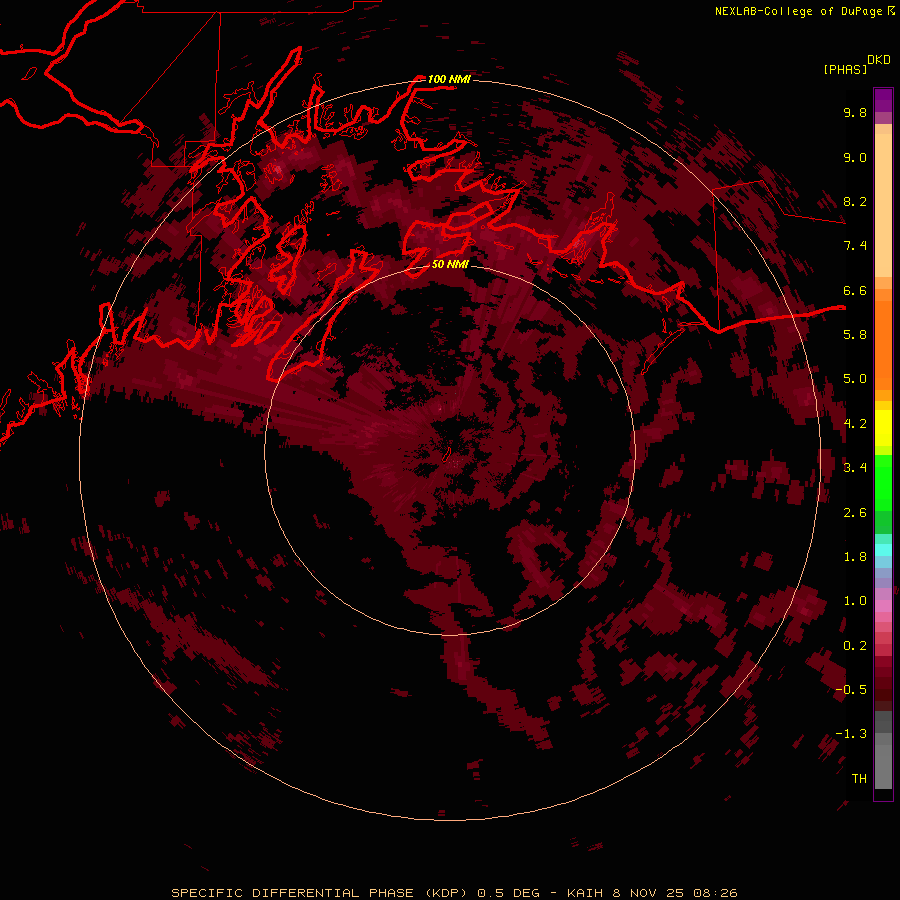Click the 3.4 value on color scale

(855, 468)
